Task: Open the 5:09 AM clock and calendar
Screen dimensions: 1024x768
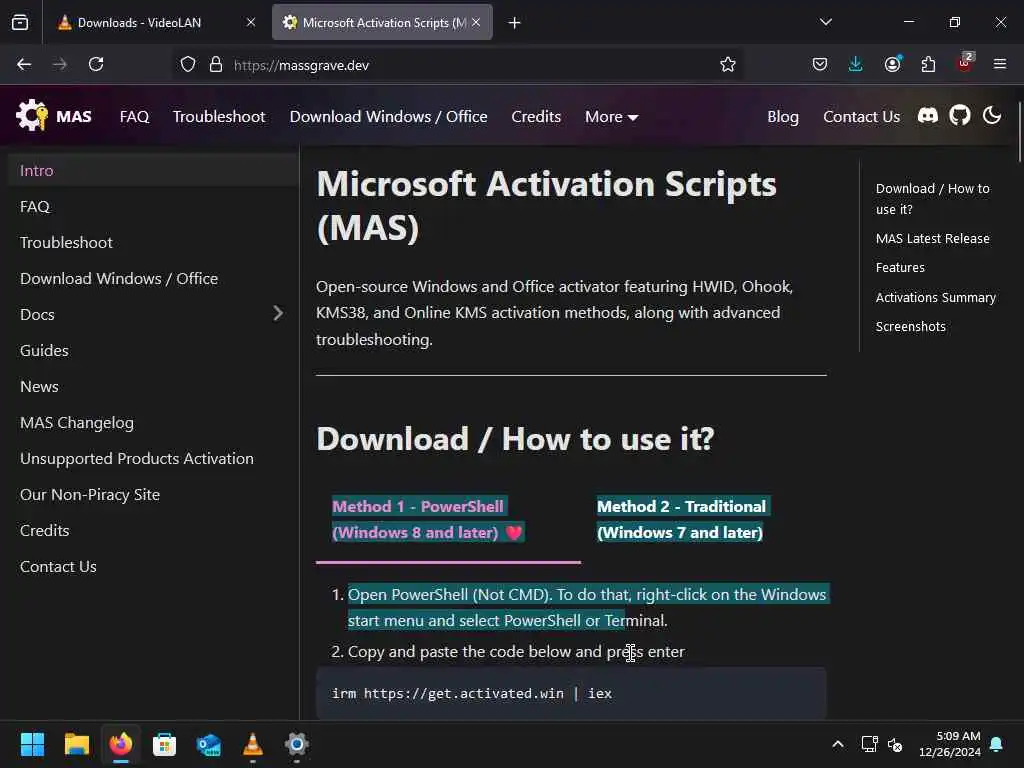Action: coord(950,744)
